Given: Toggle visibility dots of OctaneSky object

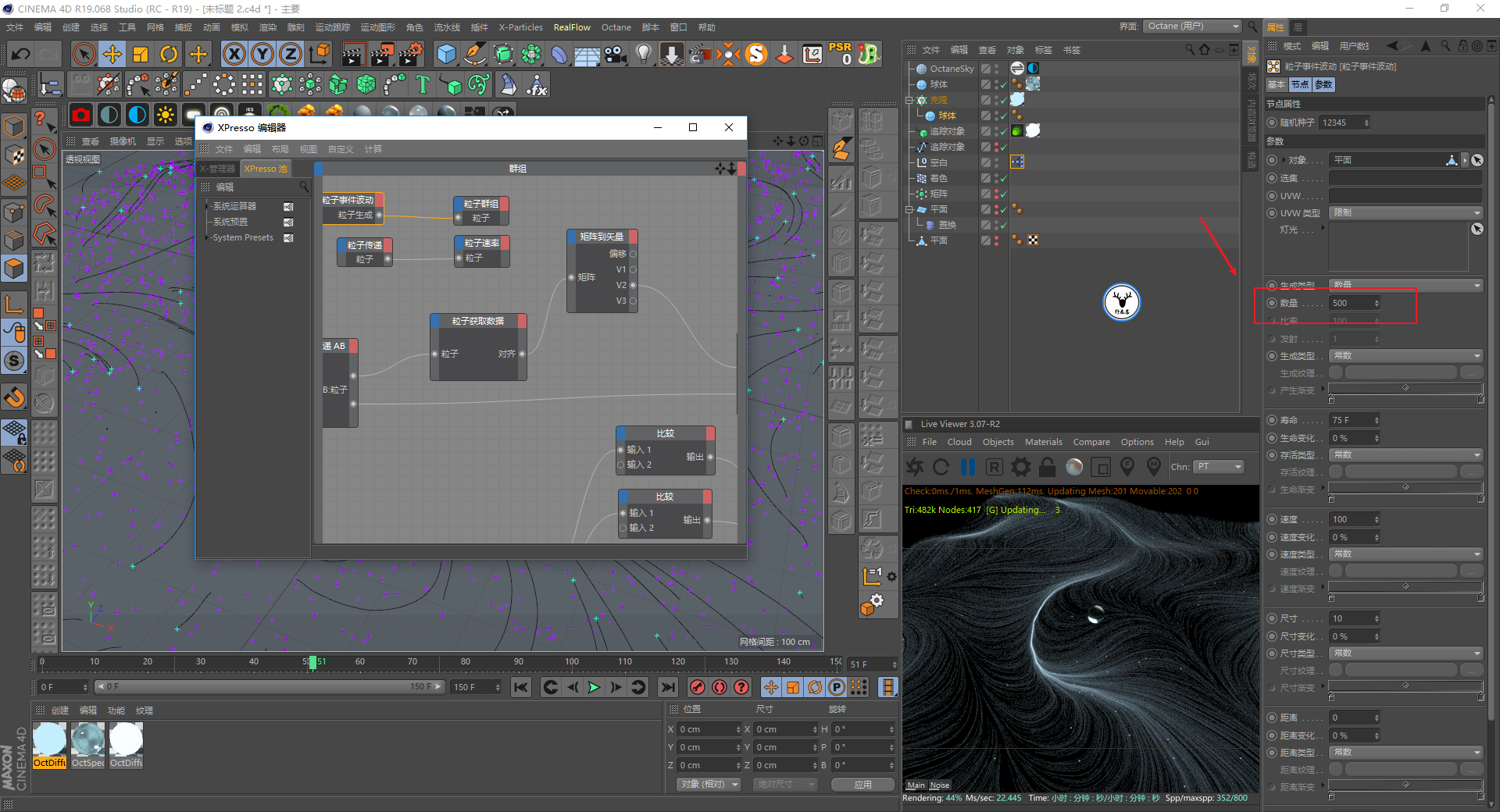Looking at the screenshot, I should coord(997,69).
